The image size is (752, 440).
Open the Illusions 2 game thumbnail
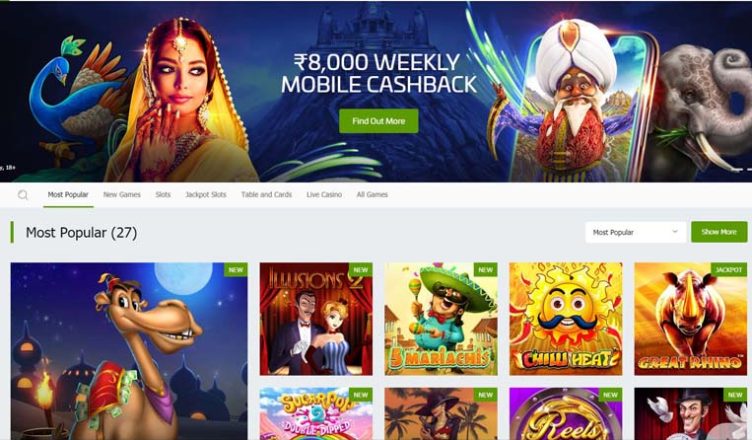(316, 319)
